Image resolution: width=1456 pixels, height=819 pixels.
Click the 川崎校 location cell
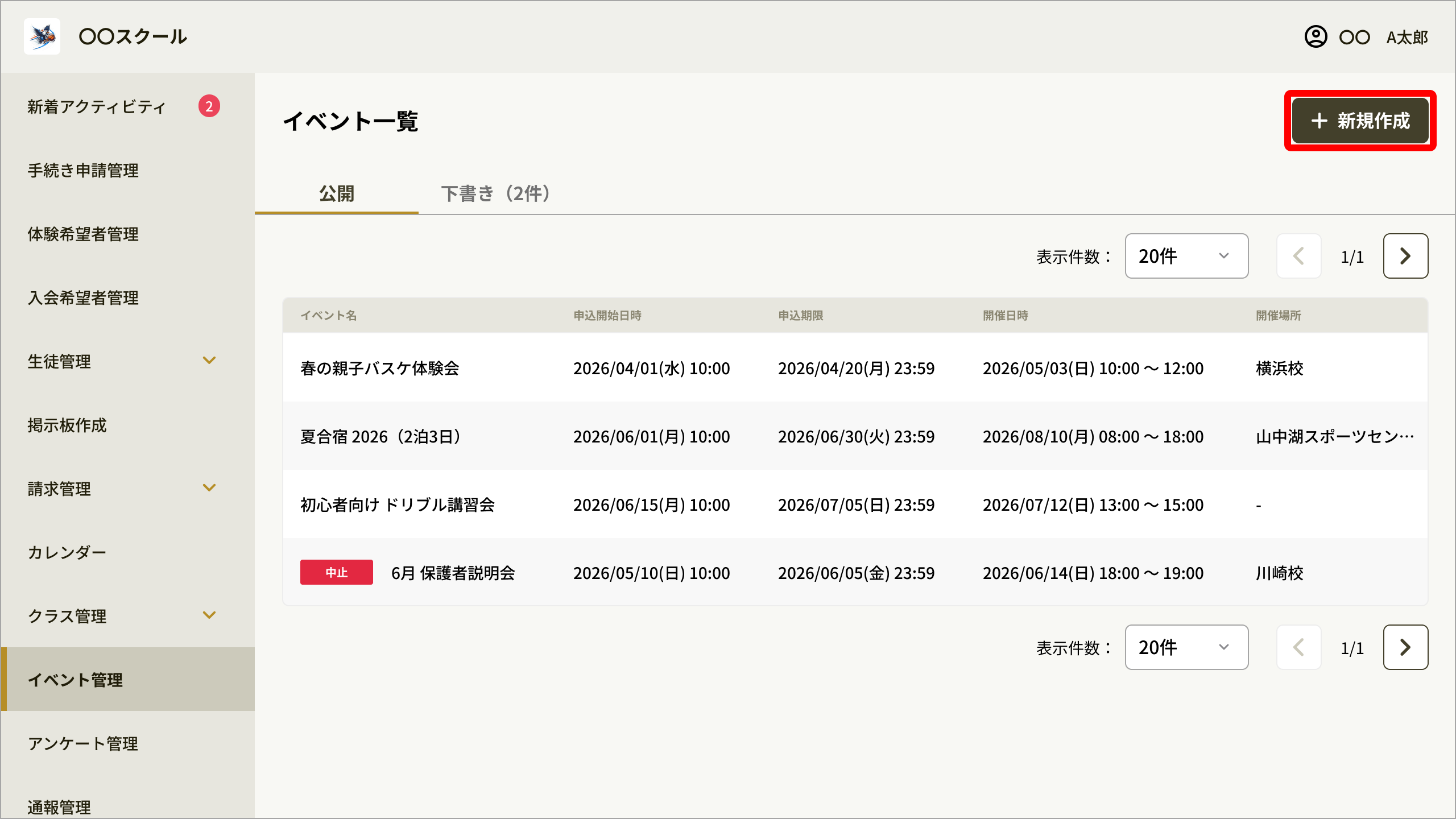1280,573
